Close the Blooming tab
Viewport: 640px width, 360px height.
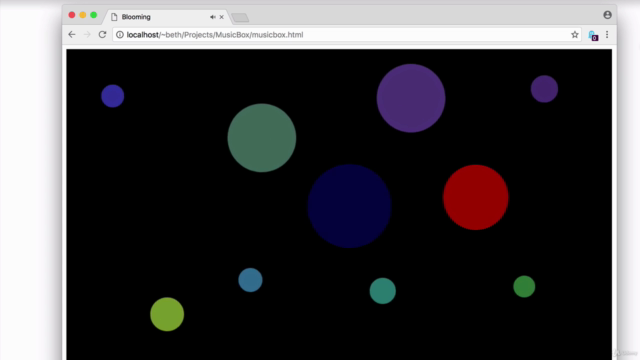point(222,17)
